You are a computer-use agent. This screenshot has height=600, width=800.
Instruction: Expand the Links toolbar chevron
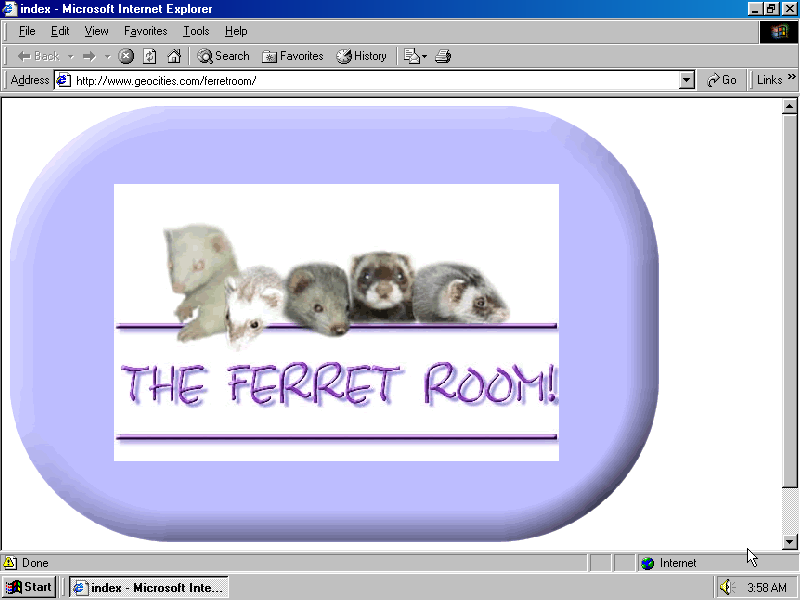point(791,77)
